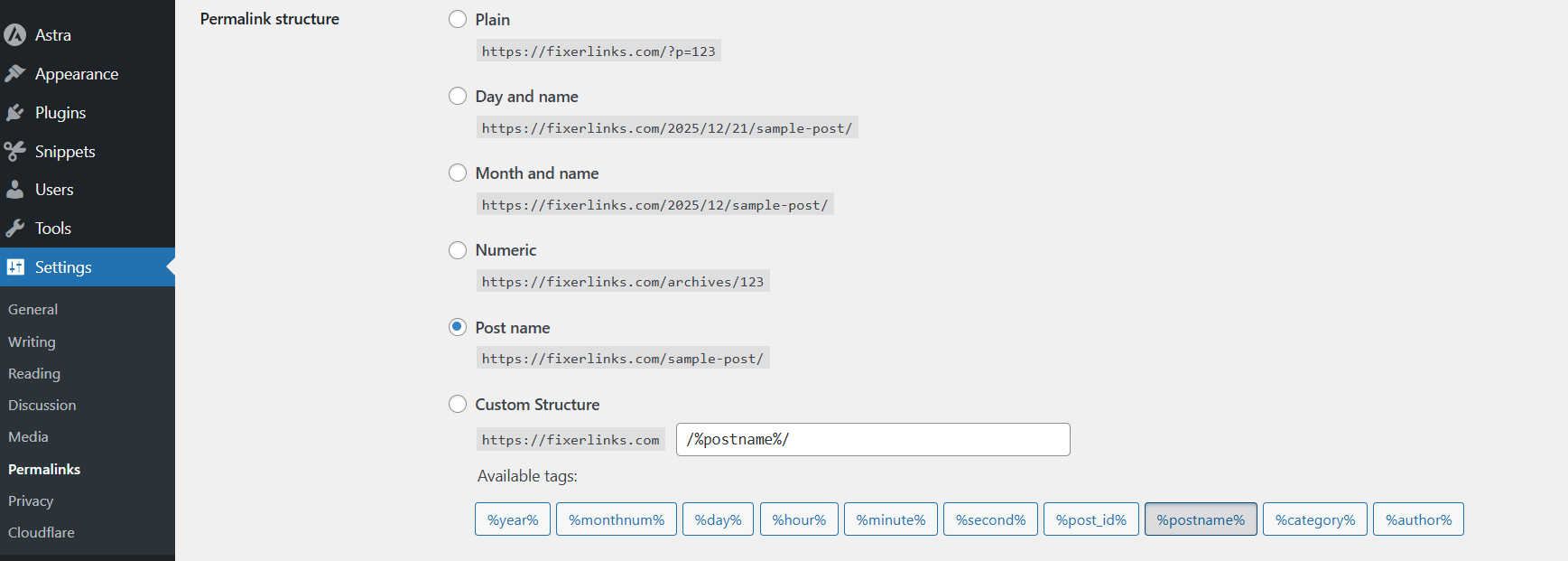
Task: Select the Numeric permalink radio button
Action: (458, 250)
